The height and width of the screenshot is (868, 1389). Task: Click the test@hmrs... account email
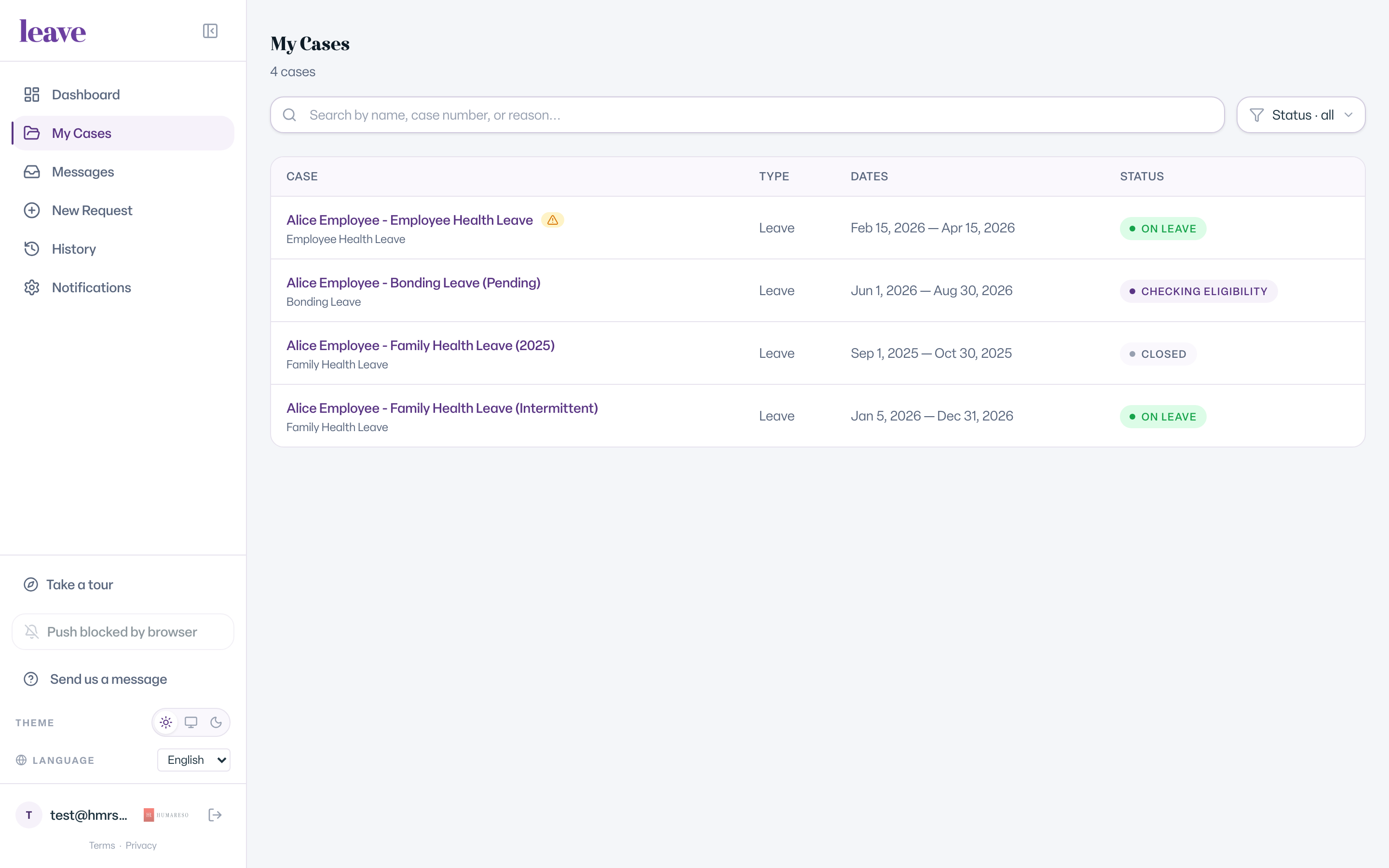88,814
